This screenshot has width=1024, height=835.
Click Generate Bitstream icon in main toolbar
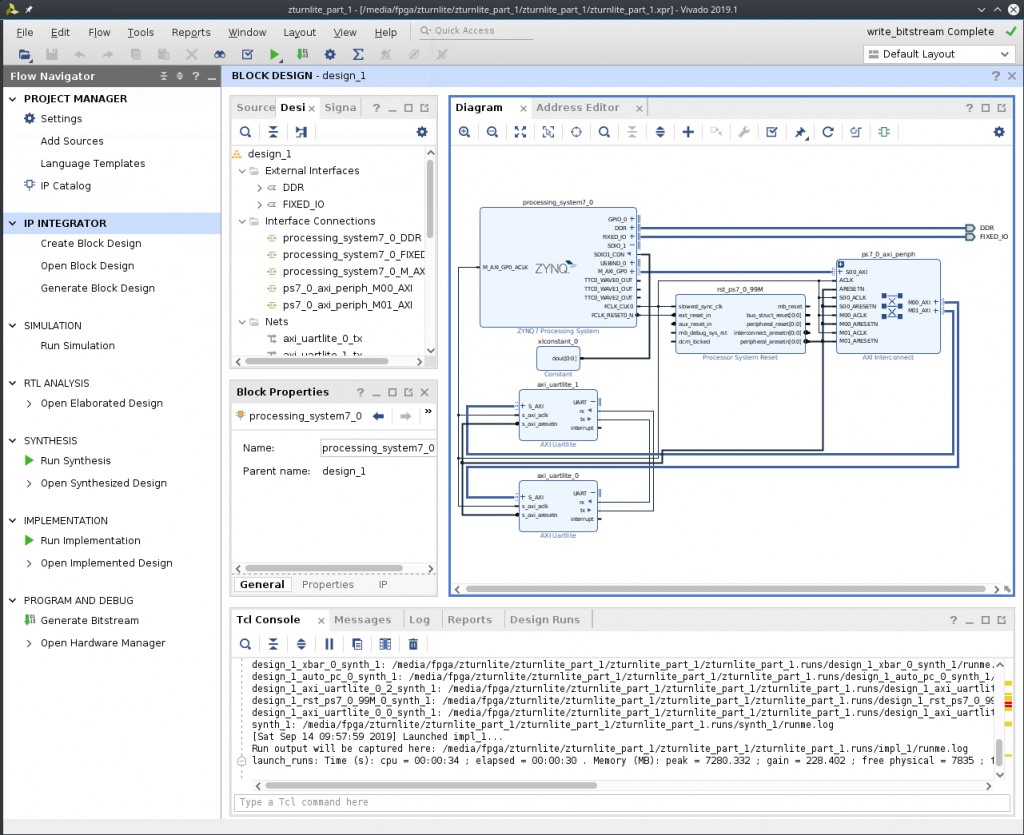click(302, 55)
